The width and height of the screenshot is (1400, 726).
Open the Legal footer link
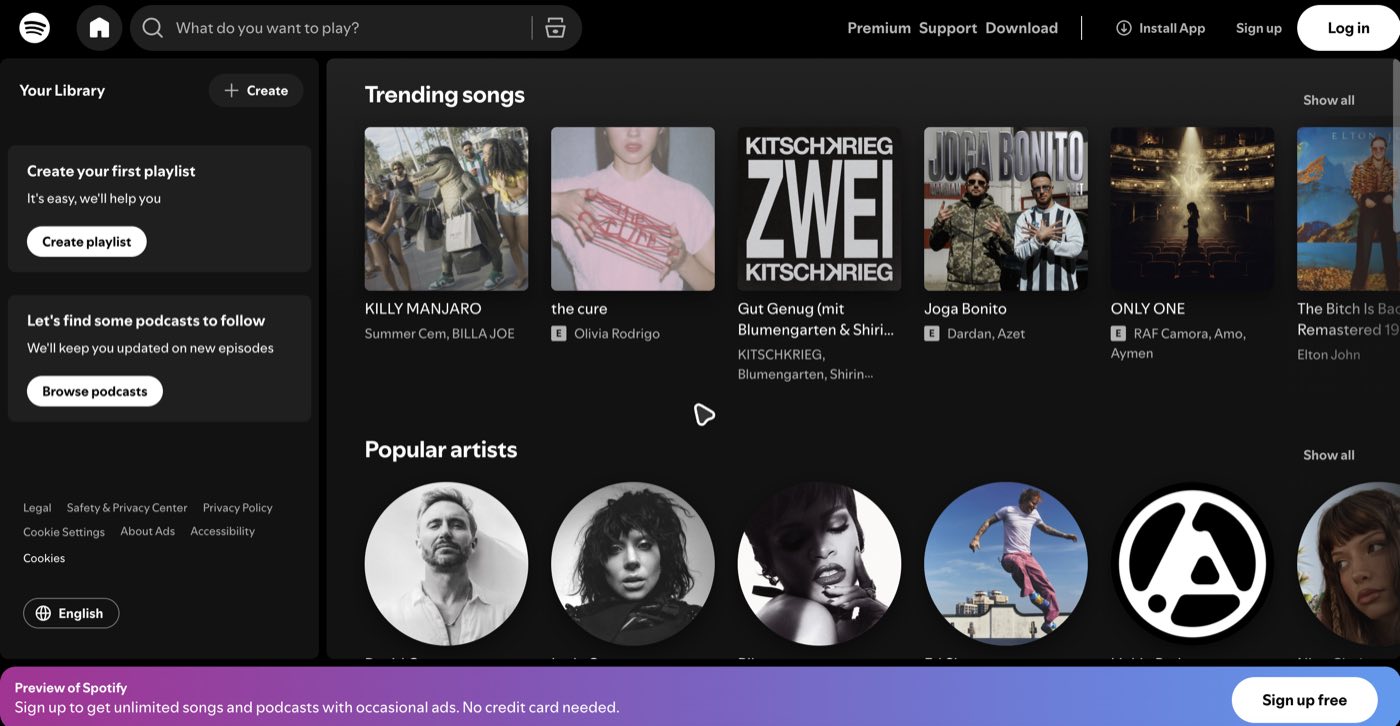(x=37, y=508)
